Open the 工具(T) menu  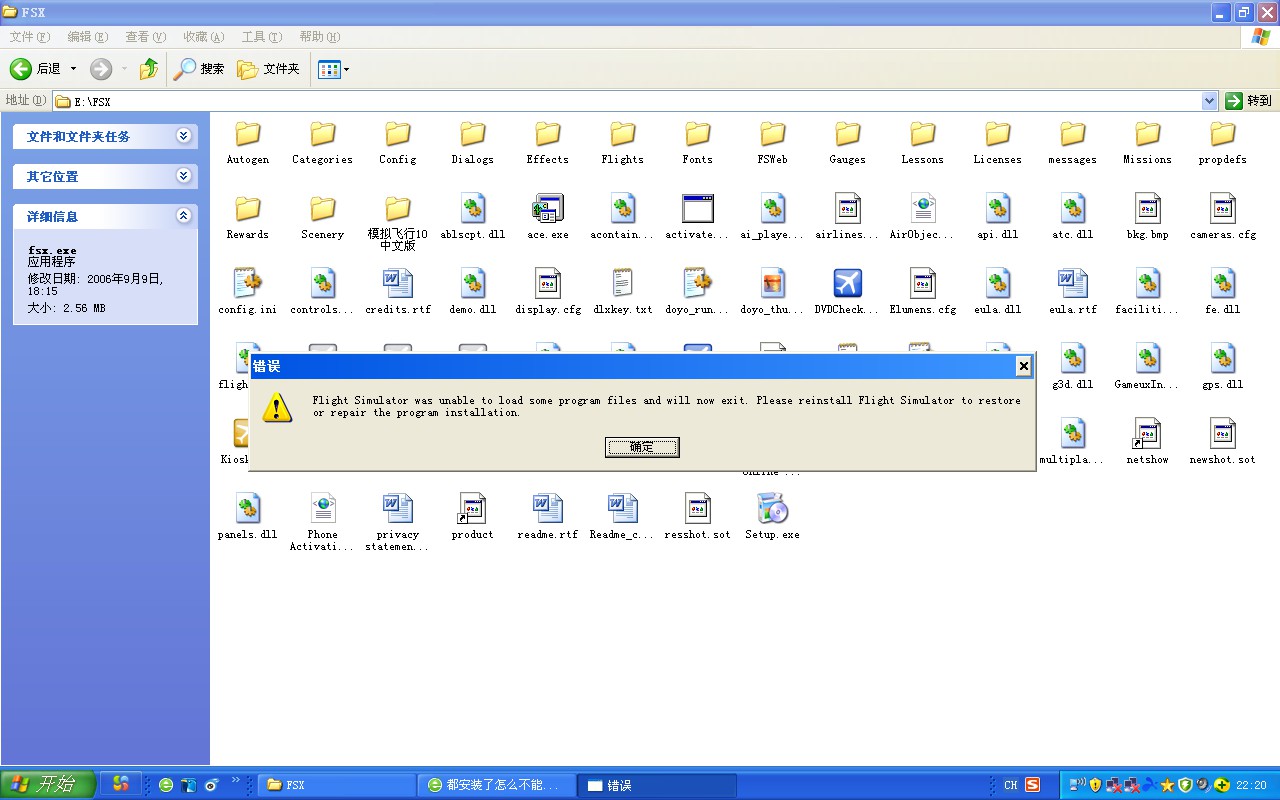tap(261, 37)
